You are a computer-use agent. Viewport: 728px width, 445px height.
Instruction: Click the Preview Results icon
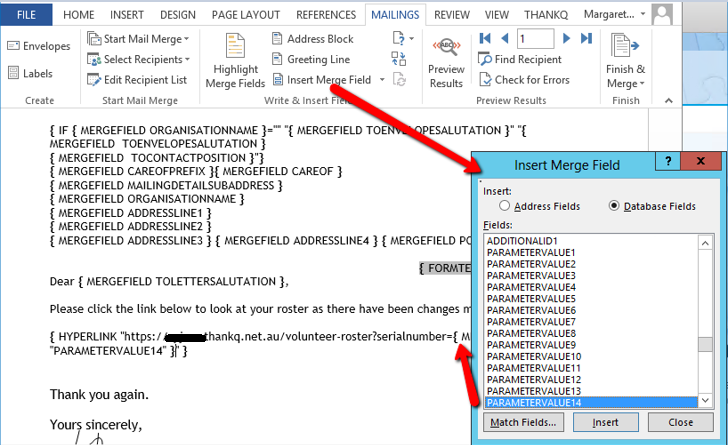tap(446, 60)
